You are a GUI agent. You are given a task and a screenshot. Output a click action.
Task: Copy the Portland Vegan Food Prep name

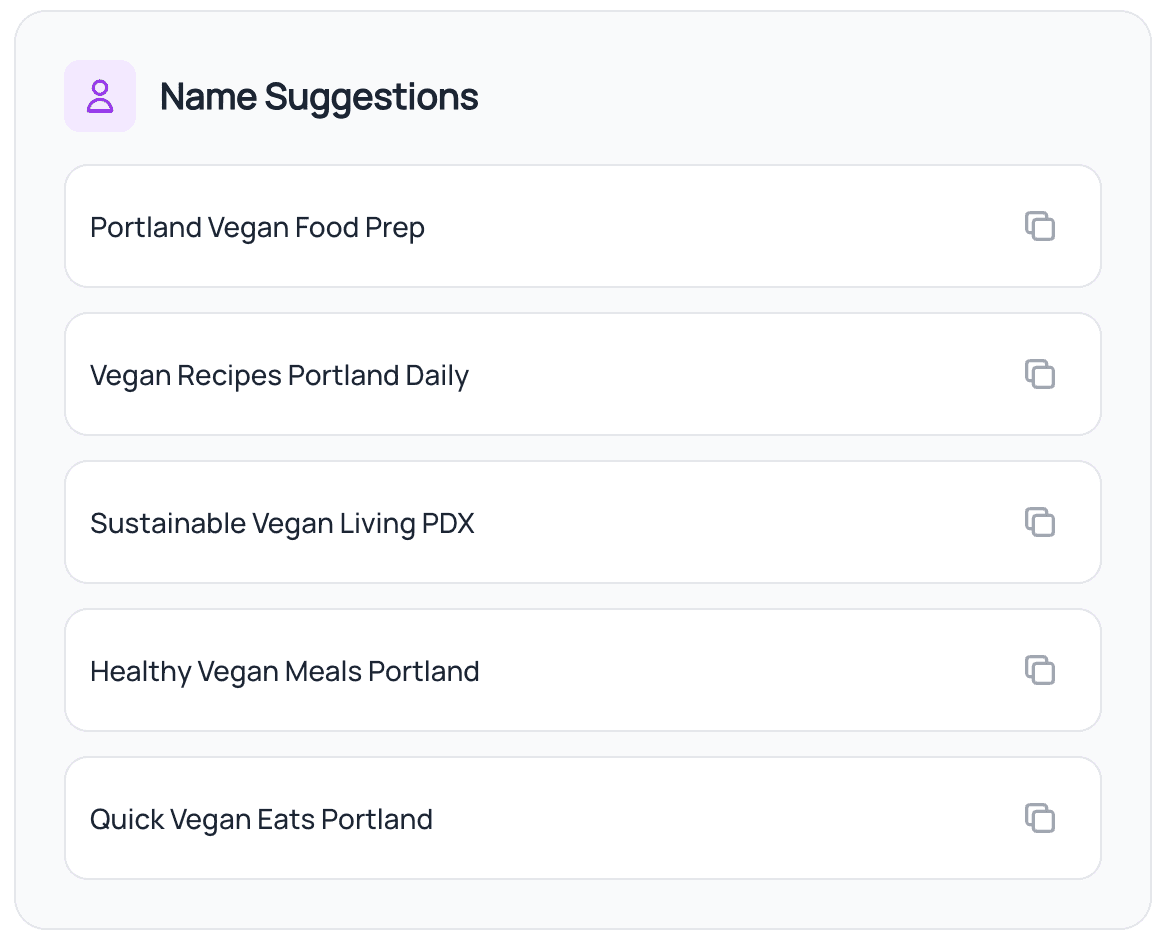pos(1040,227)
